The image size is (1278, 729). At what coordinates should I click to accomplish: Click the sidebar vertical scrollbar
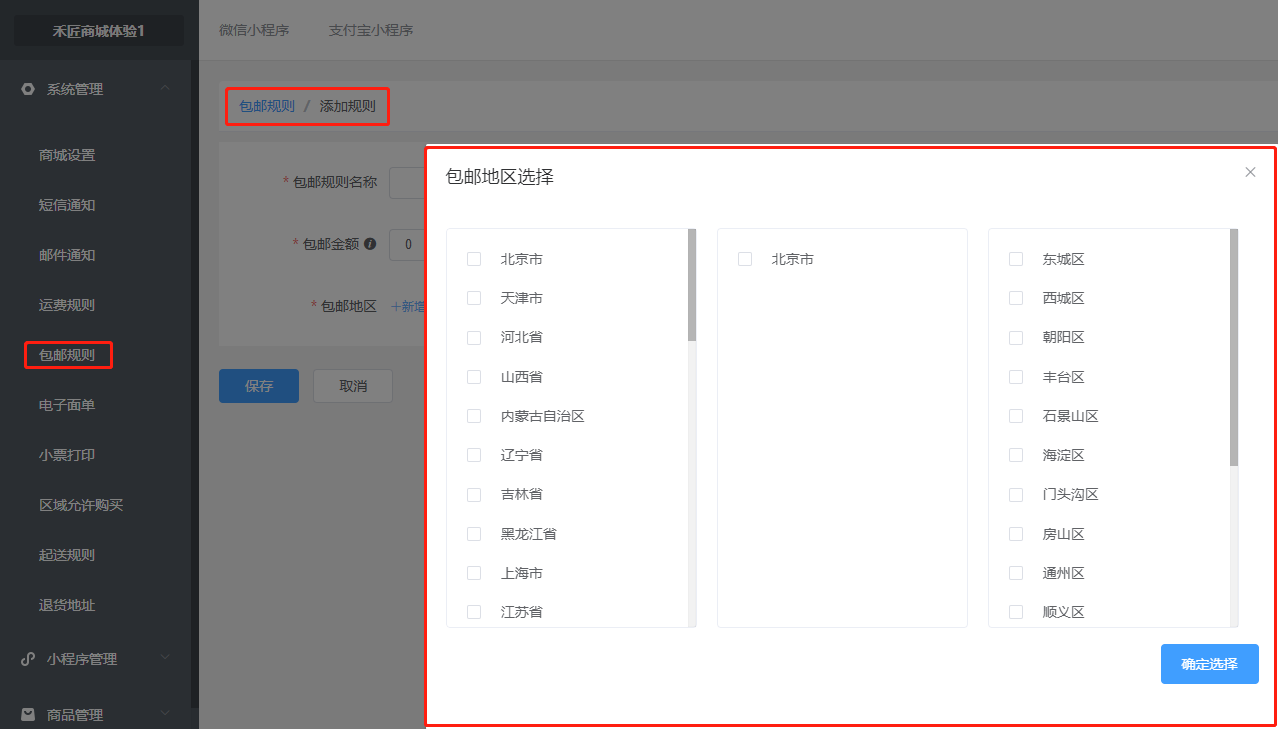point(195,384)
